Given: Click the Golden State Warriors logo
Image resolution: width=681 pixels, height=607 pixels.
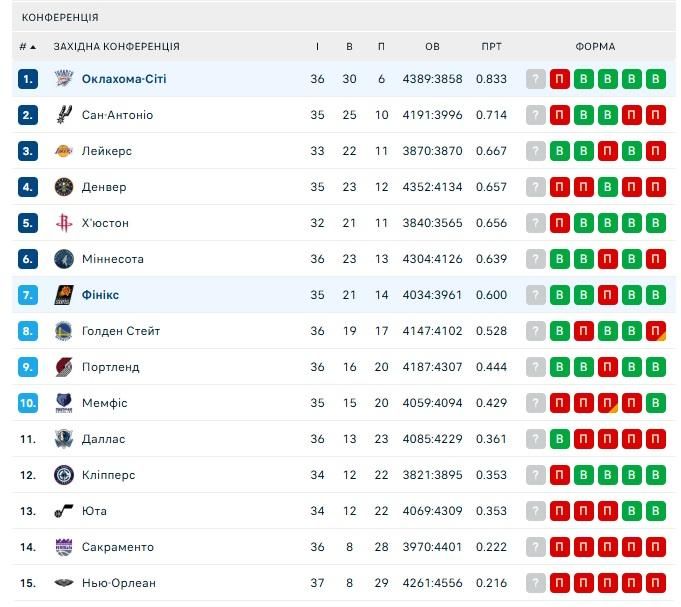Looking at the screenshot, I should [64, 331].
